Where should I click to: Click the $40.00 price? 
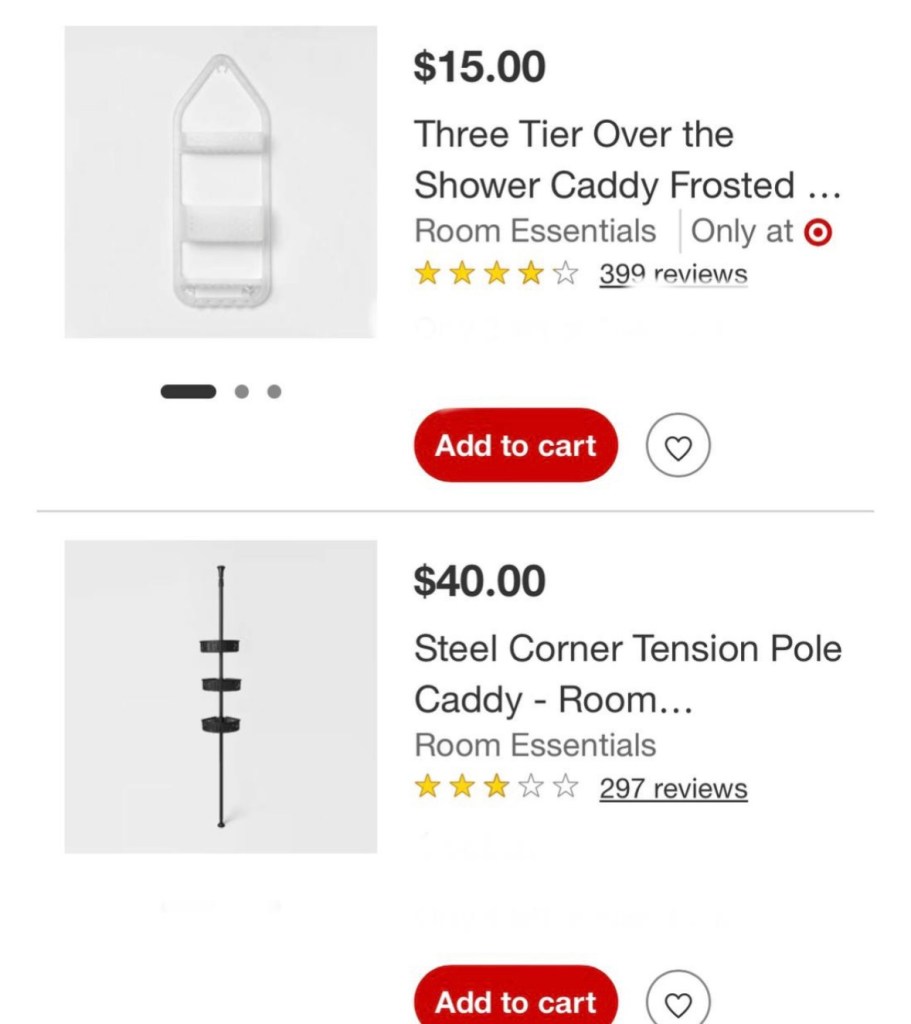[x=479, y=581]
